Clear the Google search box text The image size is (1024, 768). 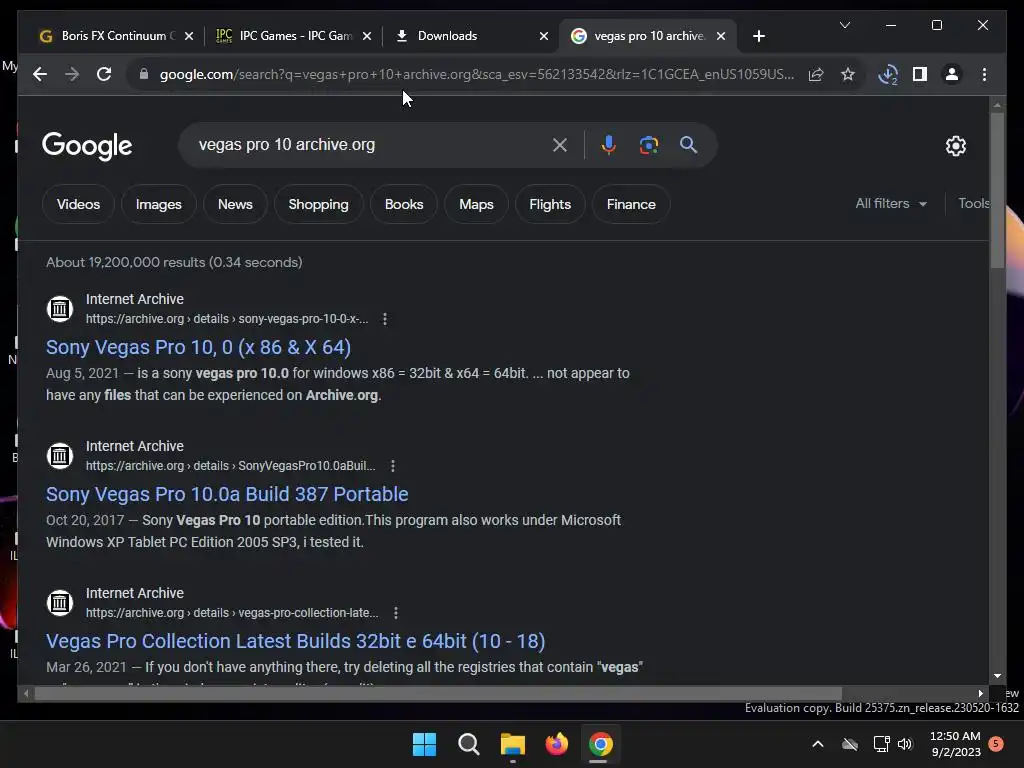point(560,145)
